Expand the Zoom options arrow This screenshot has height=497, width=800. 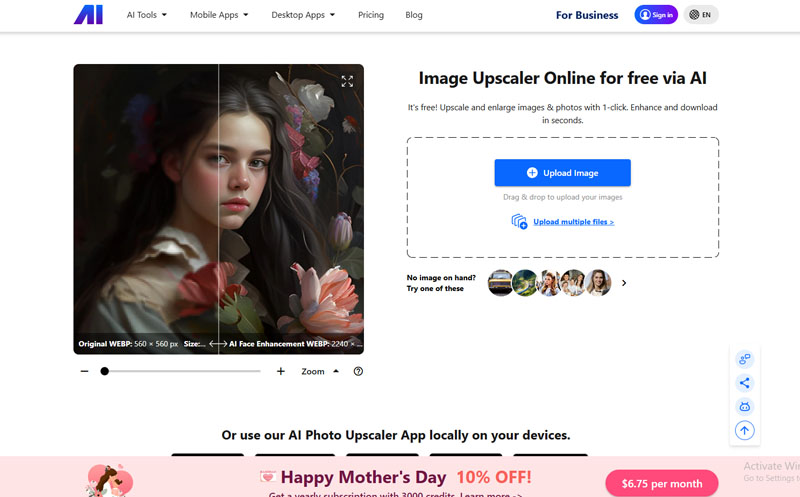pyautogui.click(x=336, y=371)
